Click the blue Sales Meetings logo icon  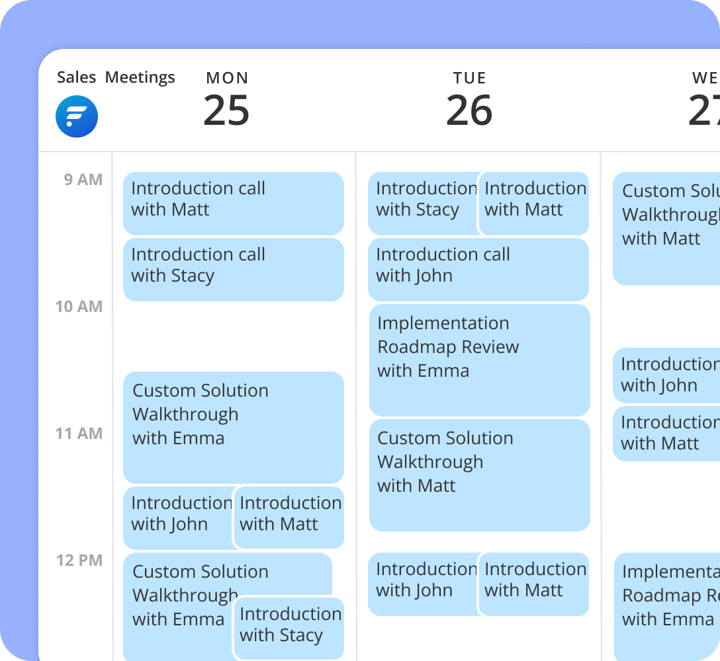pyautogui.click(x=76, y=116)
